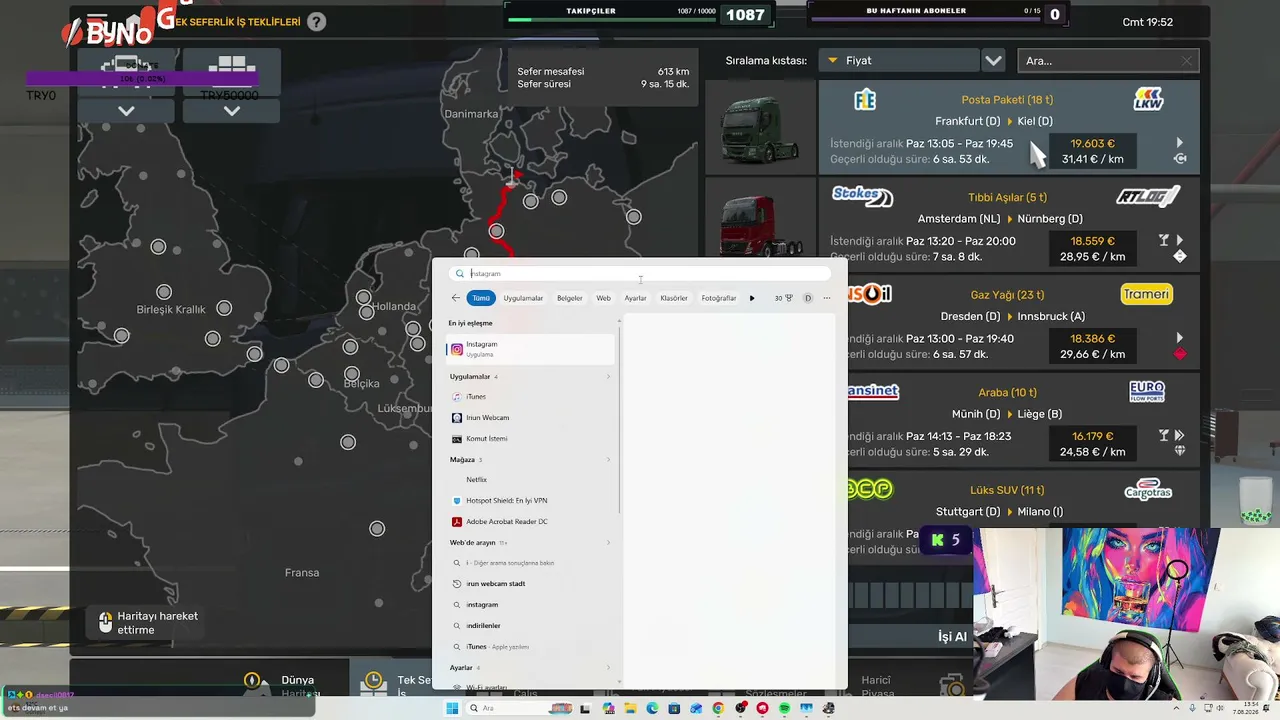Open Adobe Acrobat Reader DC result
Image resolution: width=1280 pixels, height=720 pixels.
[530, 522]
